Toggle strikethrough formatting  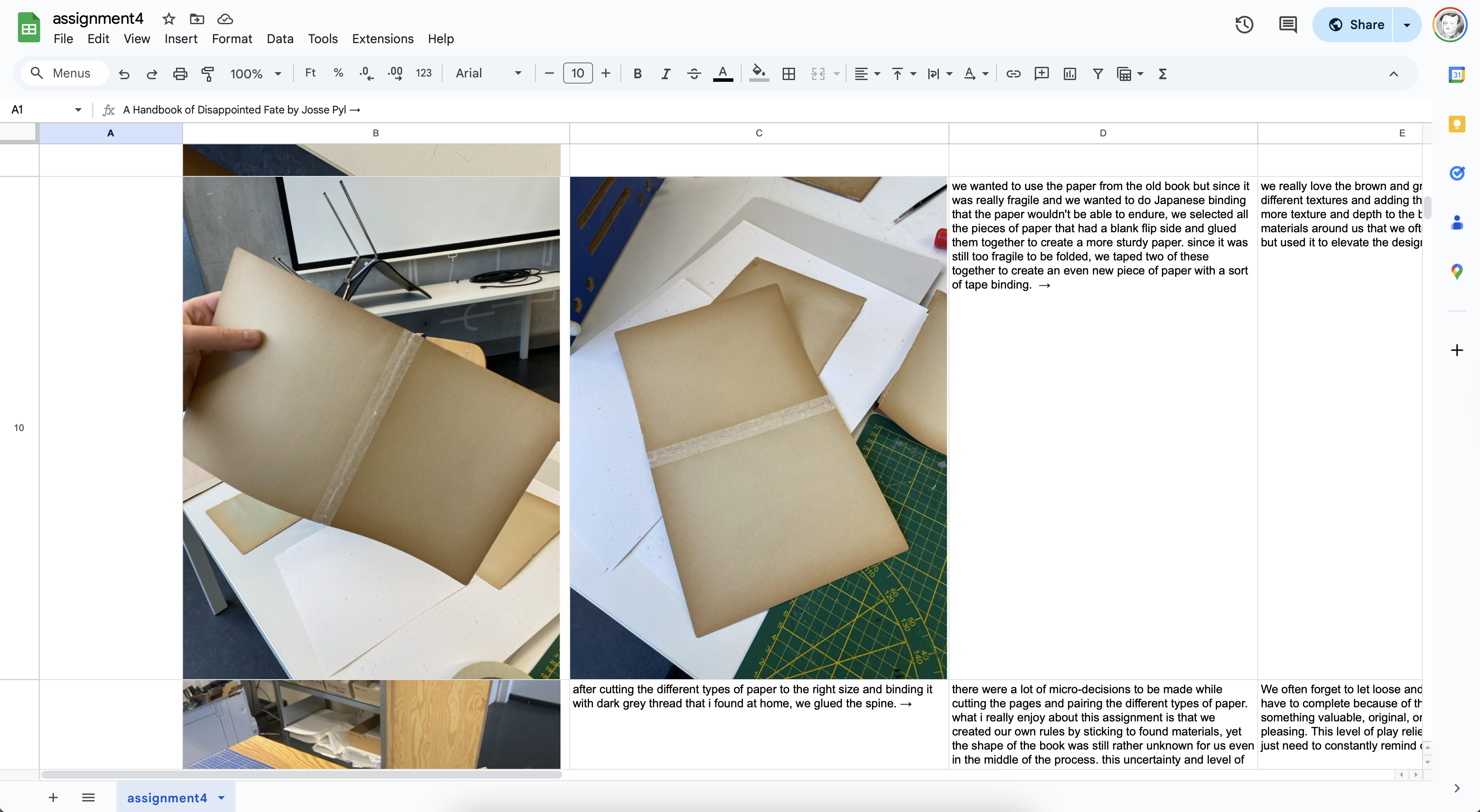693,73
